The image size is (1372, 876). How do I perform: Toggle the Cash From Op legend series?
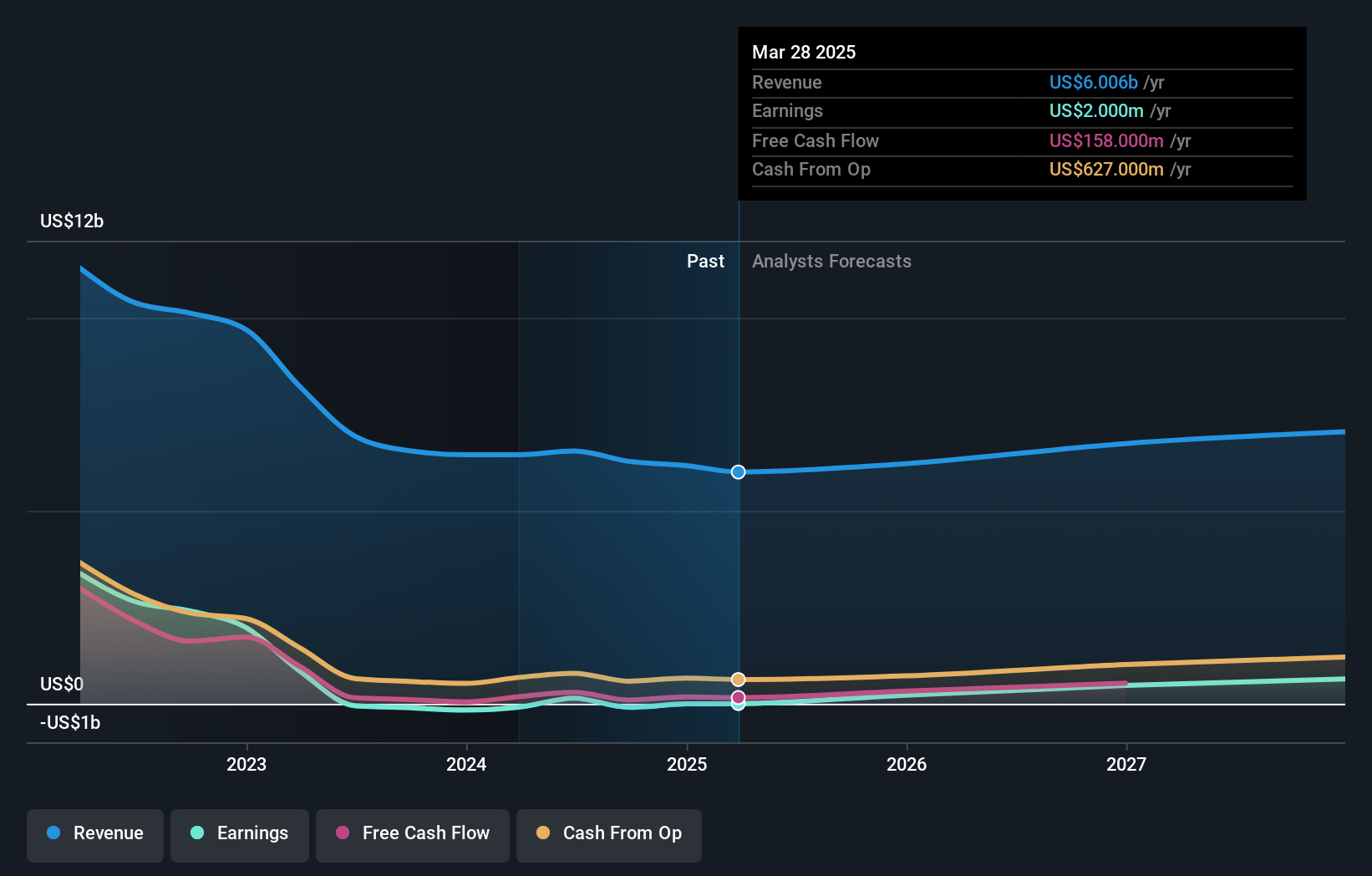609,834
